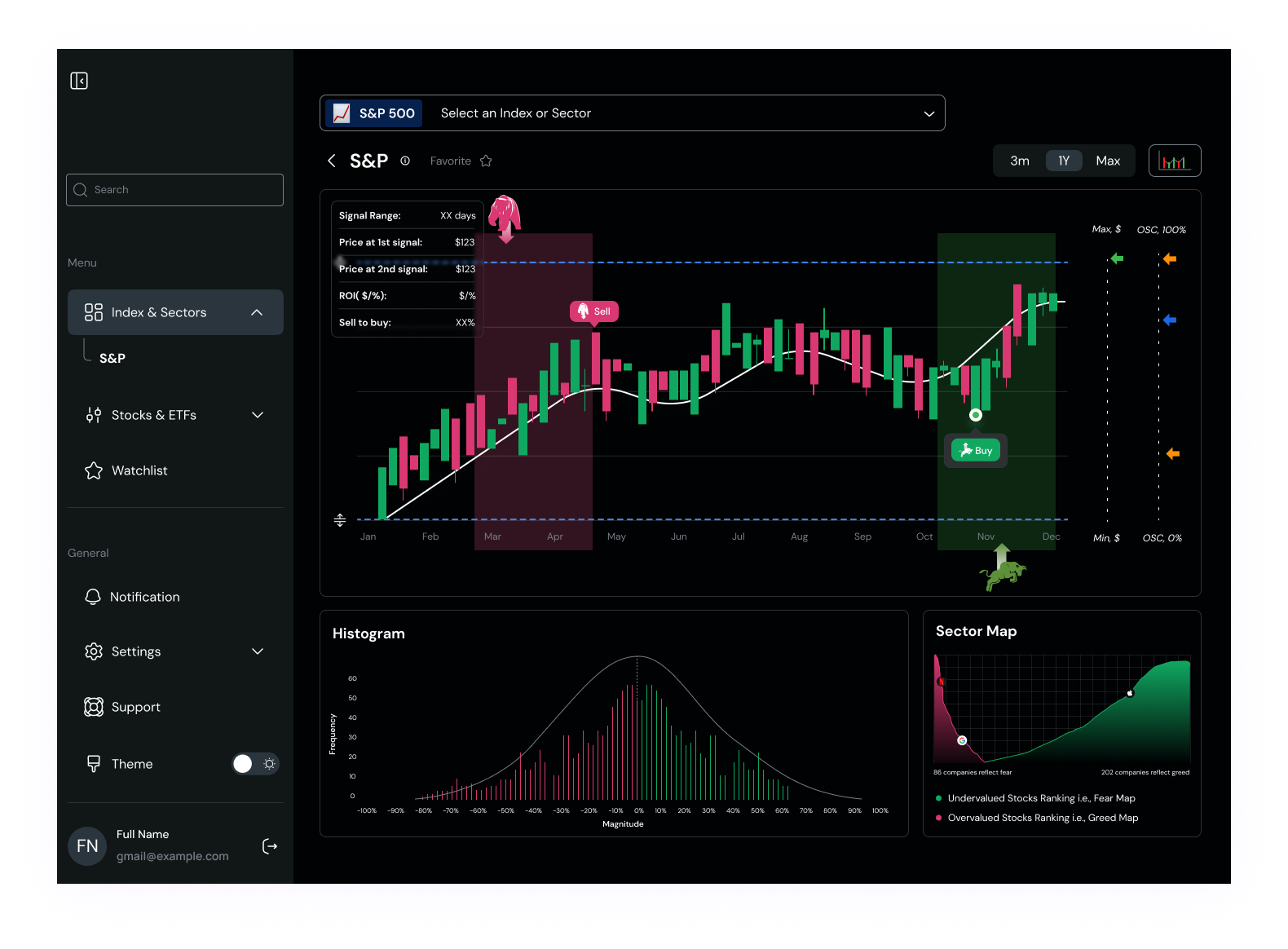Click the Watchlist star icon
The width and height of the screenshot is (1288, 949).
(x=94, y=470)
